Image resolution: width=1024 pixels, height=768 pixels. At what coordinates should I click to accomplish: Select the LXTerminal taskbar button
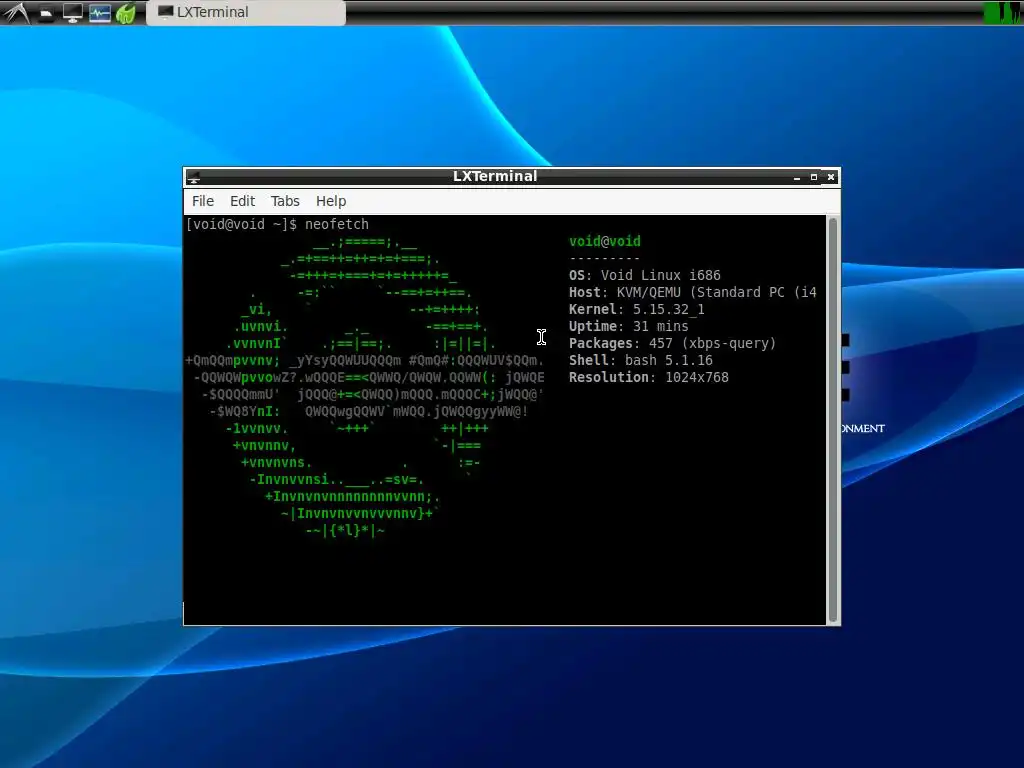pos(246,12)
